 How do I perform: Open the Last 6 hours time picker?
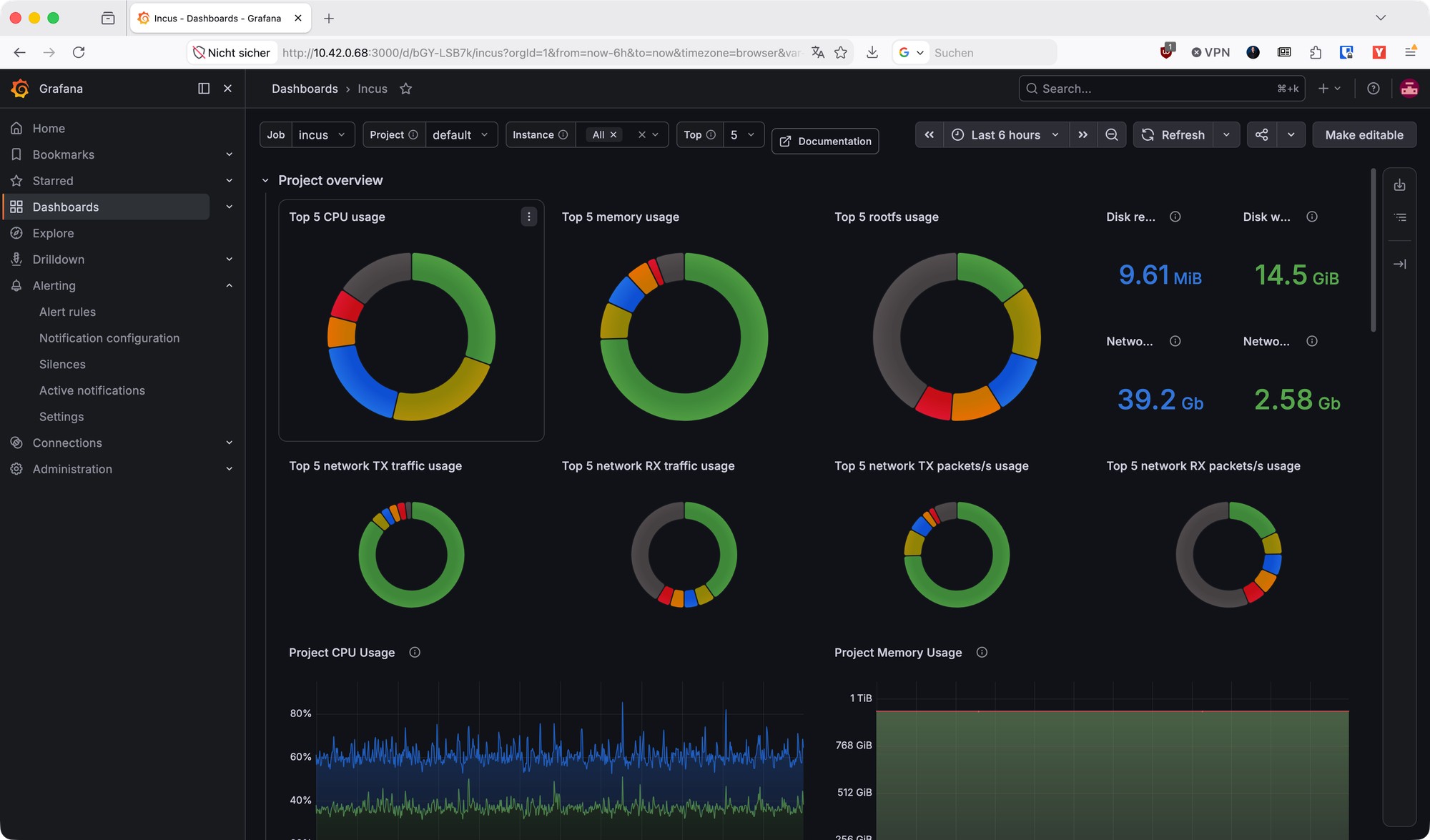click(1006, 134)
